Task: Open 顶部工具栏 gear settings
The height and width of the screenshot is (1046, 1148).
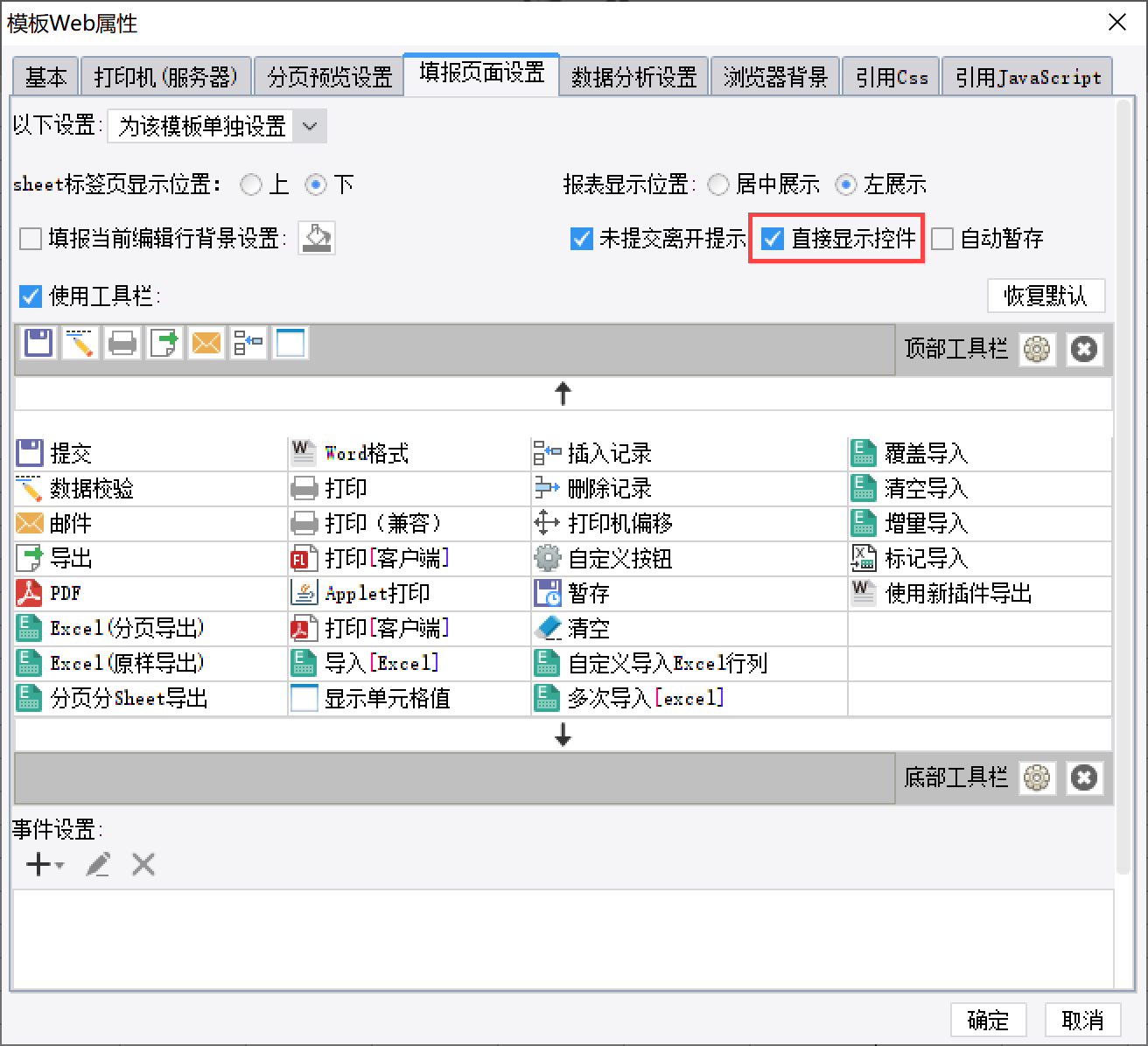Action: point(1037,350)
